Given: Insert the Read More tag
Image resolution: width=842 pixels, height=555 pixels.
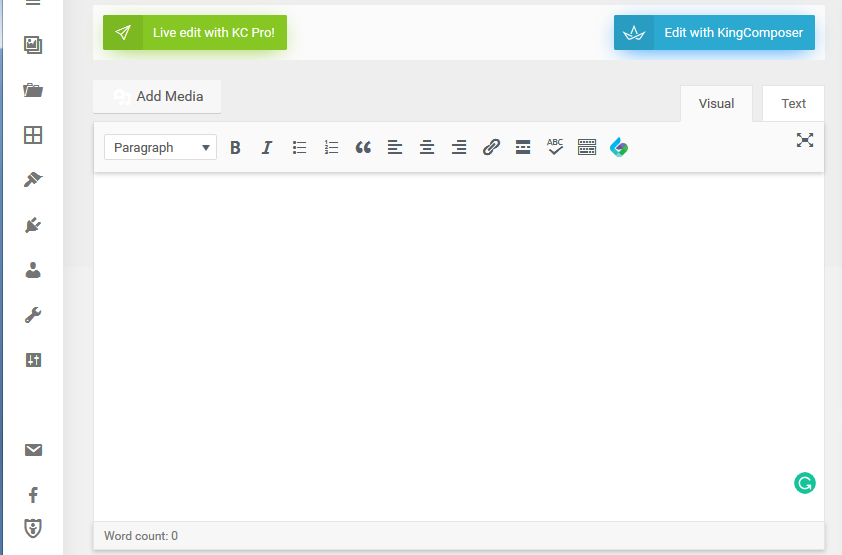Looking at the screenshot, I should point(523,148).
